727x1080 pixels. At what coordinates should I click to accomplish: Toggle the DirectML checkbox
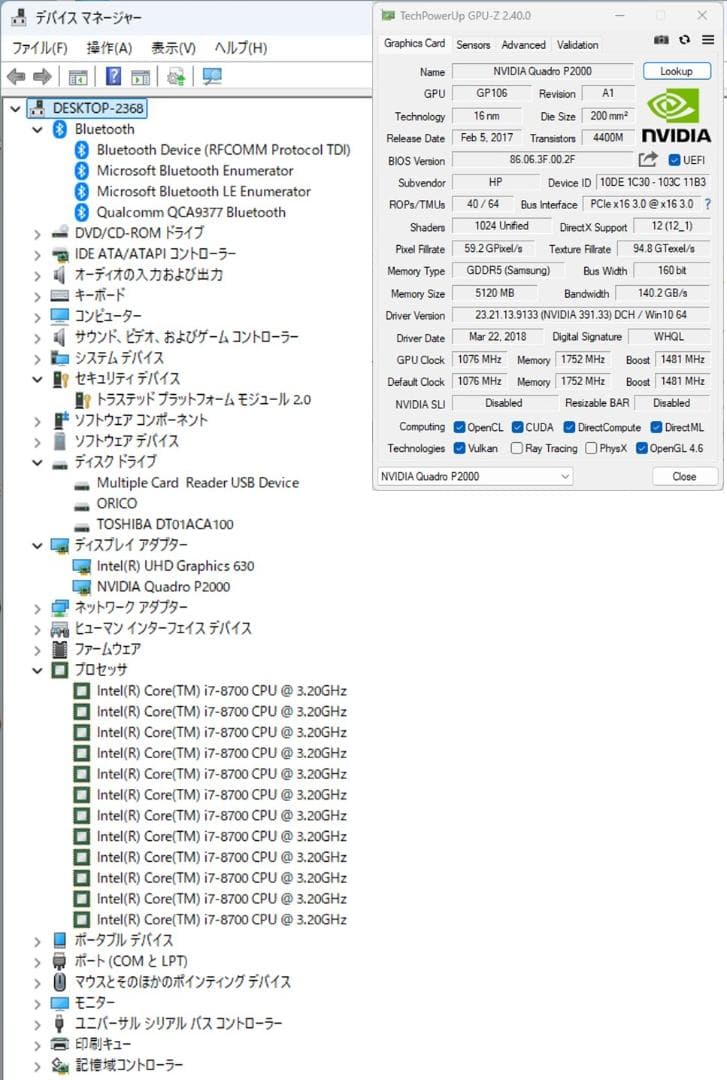coord(657,428)
